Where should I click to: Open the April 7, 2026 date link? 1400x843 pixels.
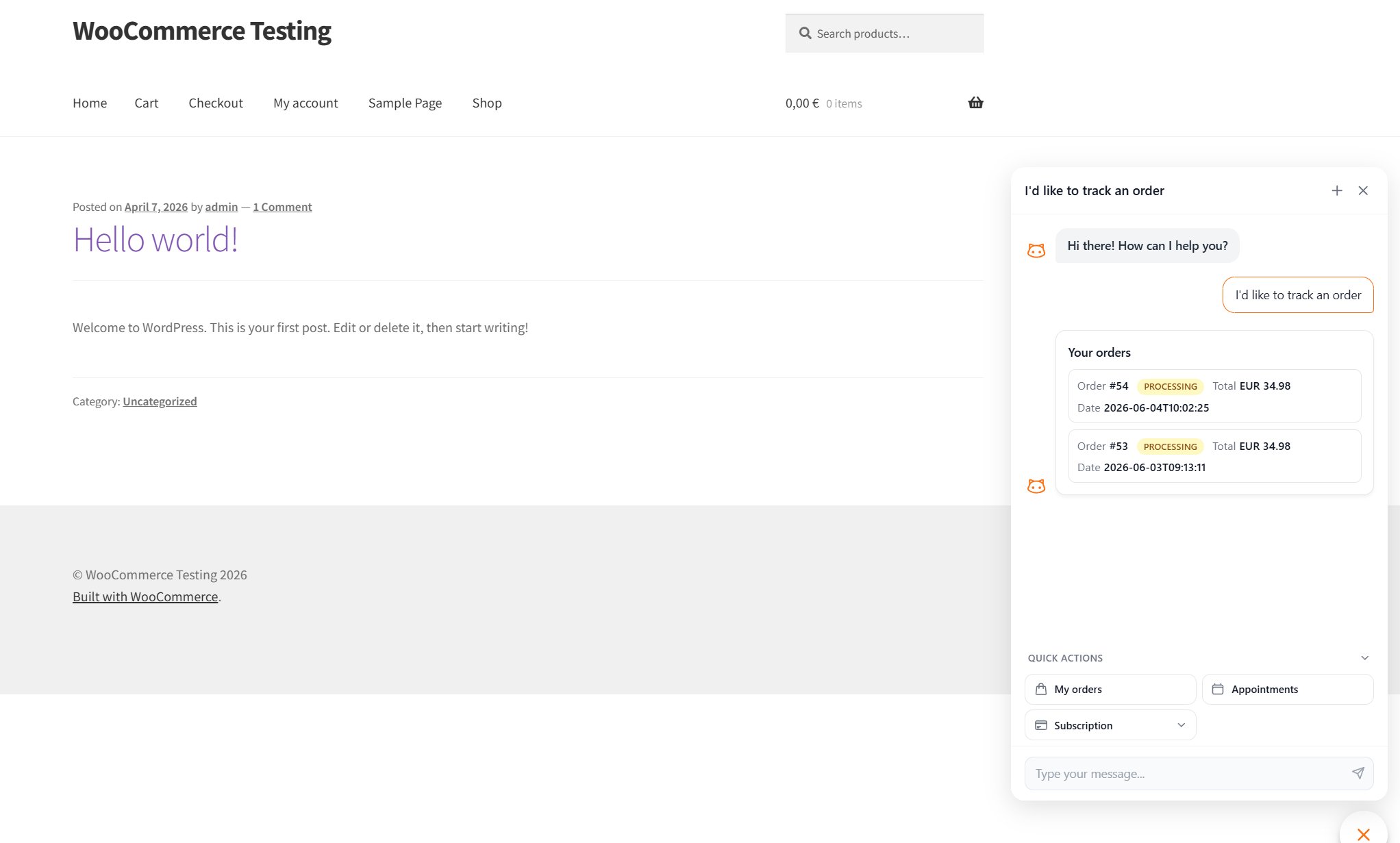[156, 207]
